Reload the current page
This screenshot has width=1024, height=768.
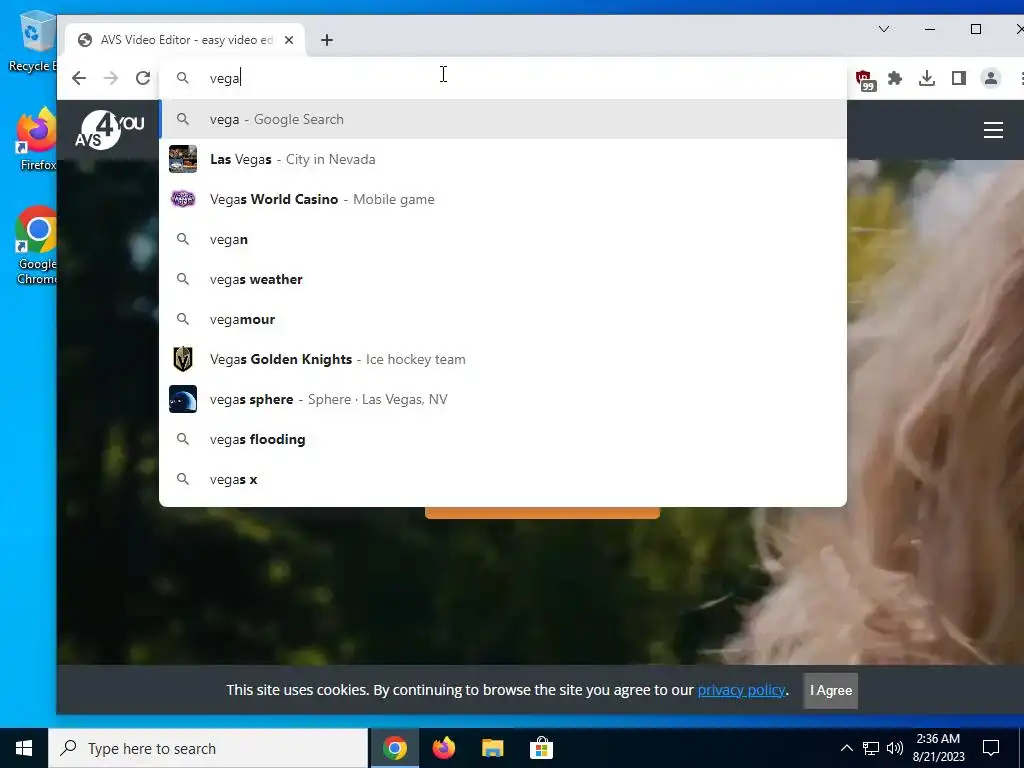143,78
